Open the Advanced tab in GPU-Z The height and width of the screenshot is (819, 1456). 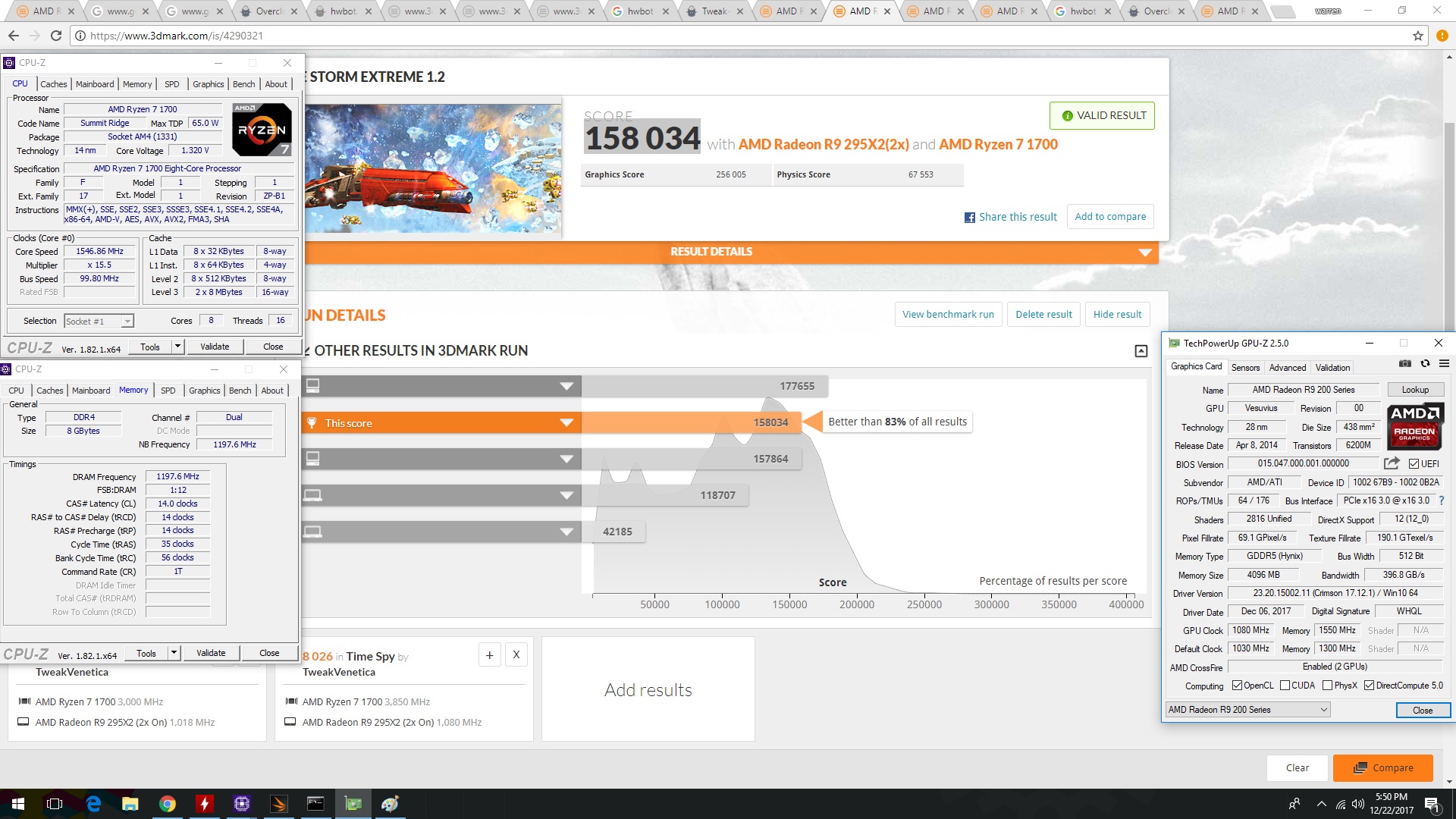tap(1288, 368)
